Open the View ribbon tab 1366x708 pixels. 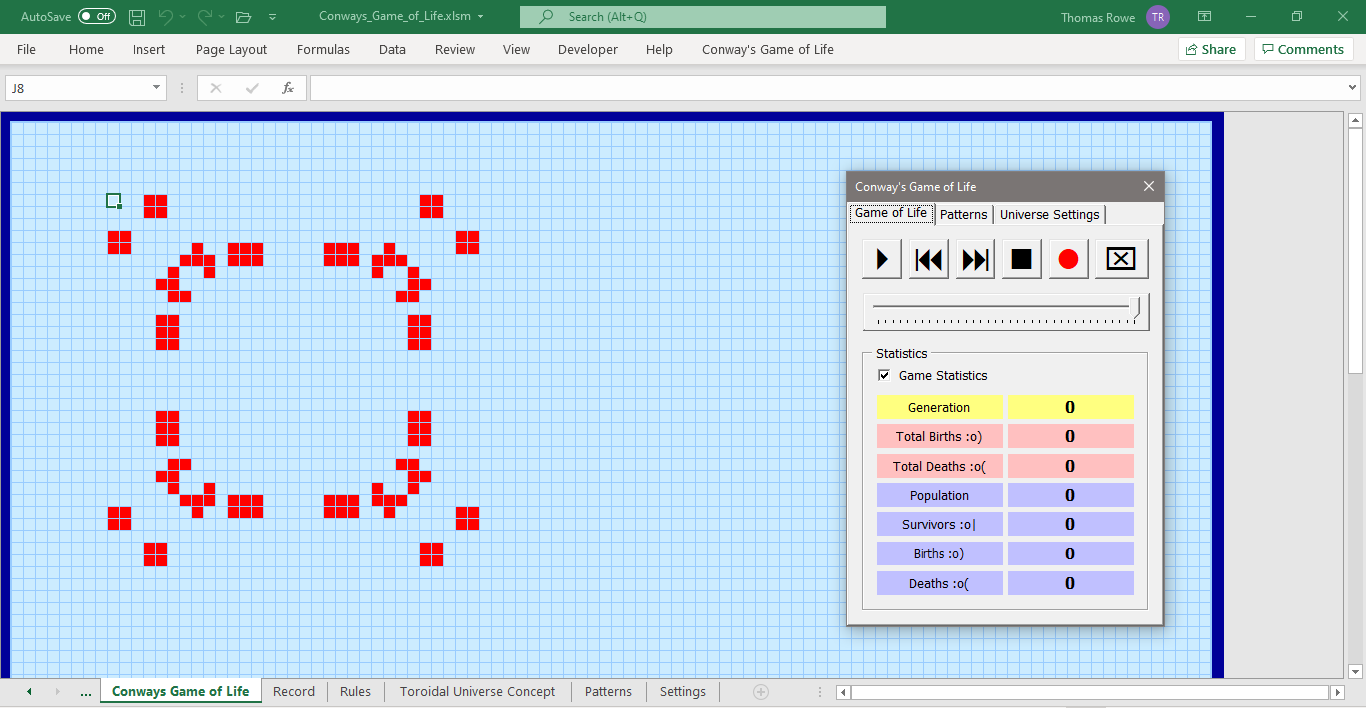tap(516, 49)
